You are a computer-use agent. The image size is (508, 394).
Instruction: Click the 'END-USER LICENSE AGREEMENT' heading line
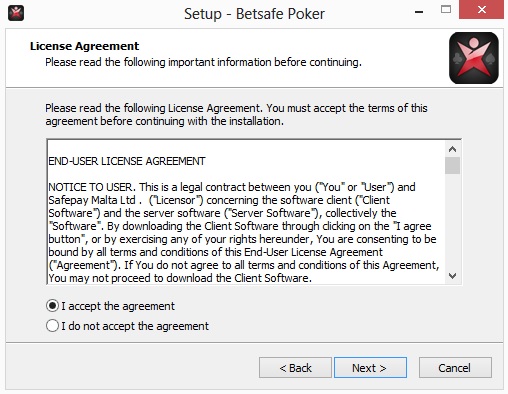pyautogui.click(x=127, y=161)
